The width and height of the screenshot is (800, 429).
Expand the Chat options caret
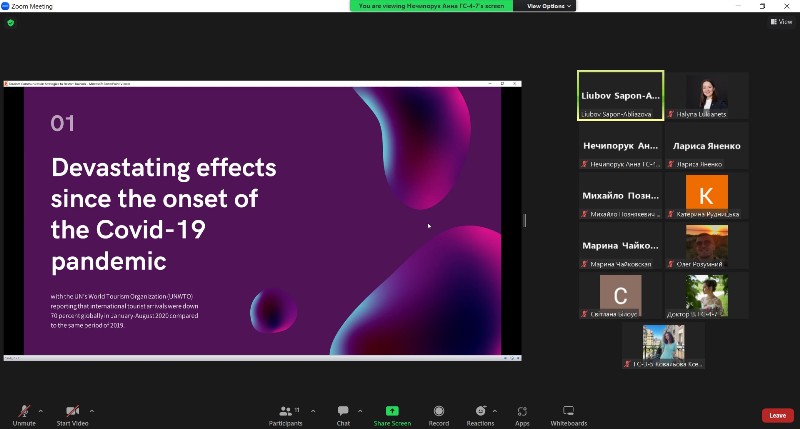point(360,411)
